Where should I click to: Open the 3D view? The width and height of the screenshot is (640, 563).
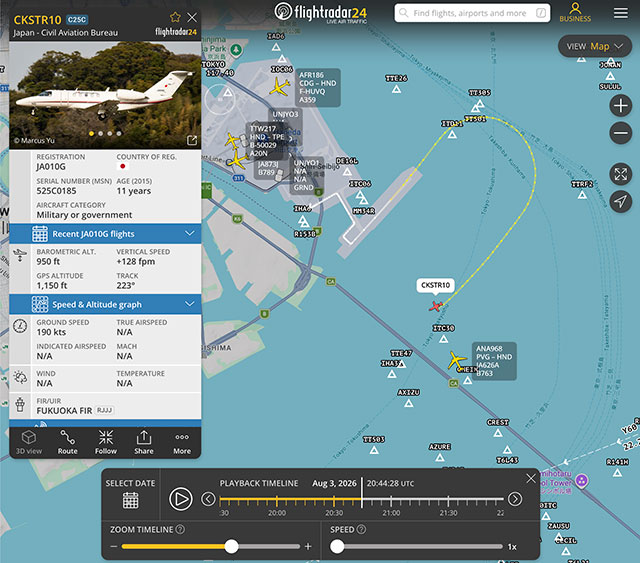click(x=29, y=442)
